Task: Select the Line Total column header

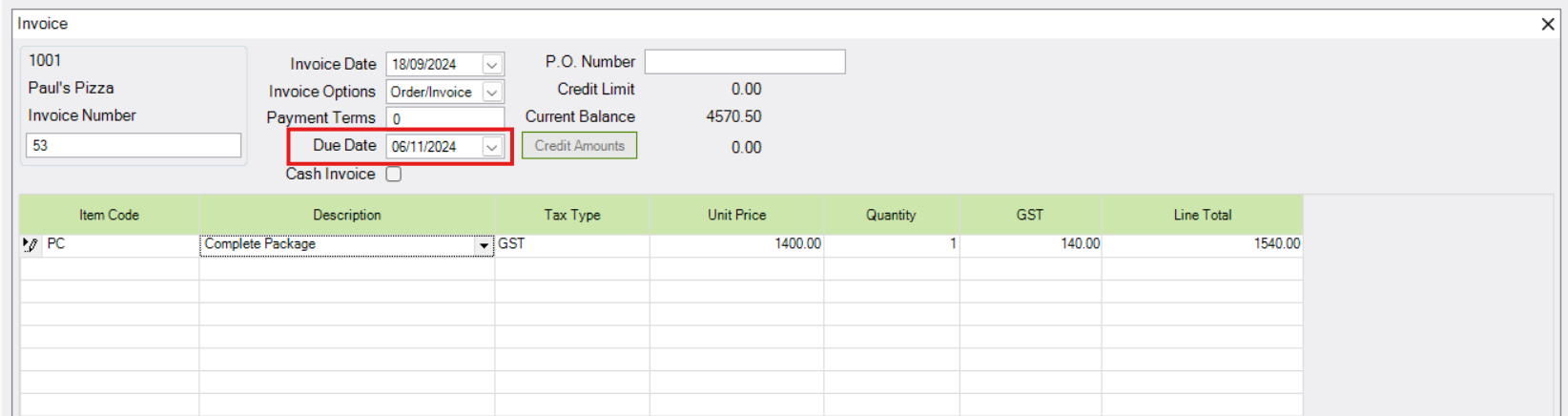Action: pyautogui.click(x=1203, y=216)
